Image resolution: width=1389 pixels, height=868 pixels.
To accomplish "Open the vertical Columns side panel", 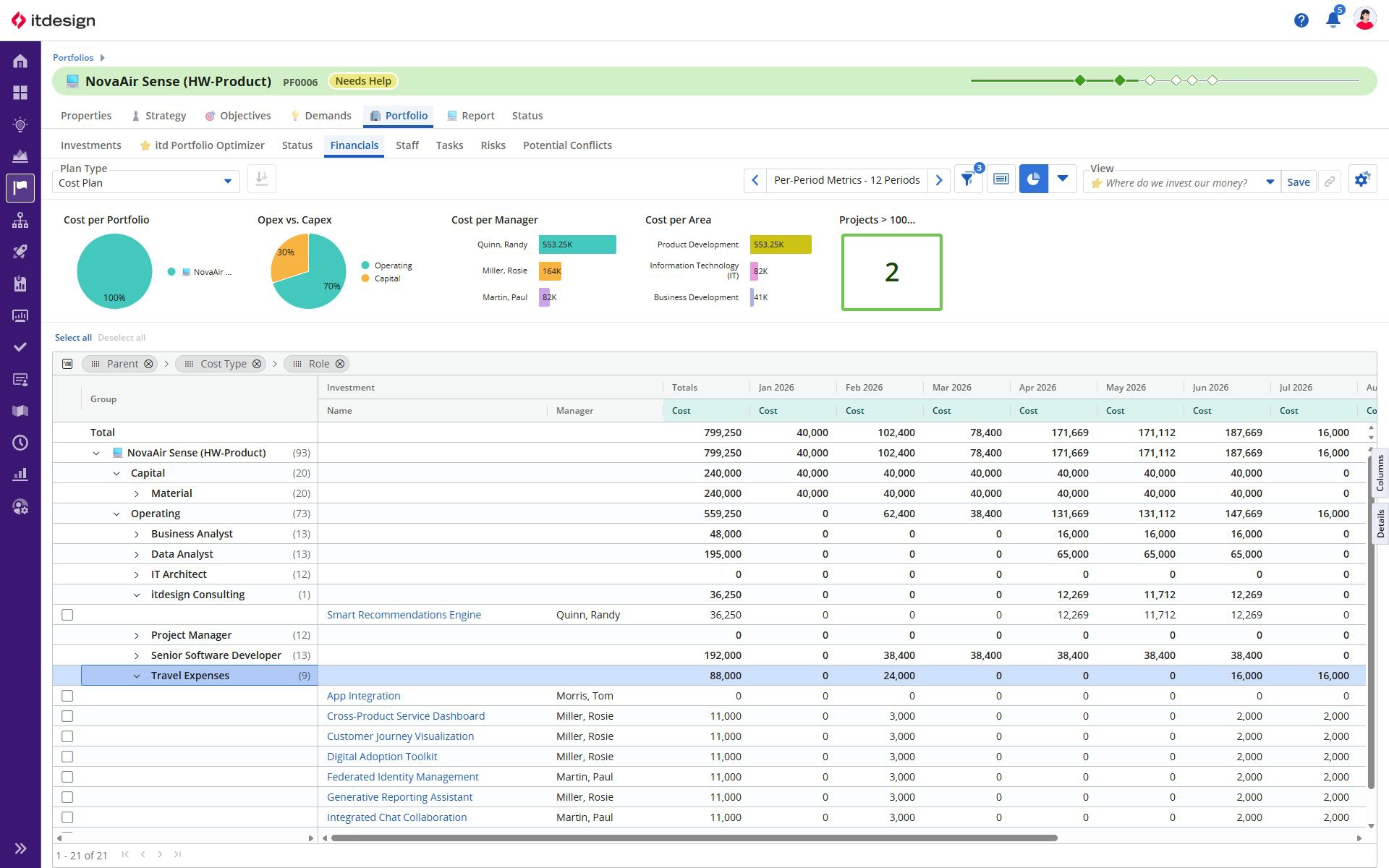I will 1380,472.
